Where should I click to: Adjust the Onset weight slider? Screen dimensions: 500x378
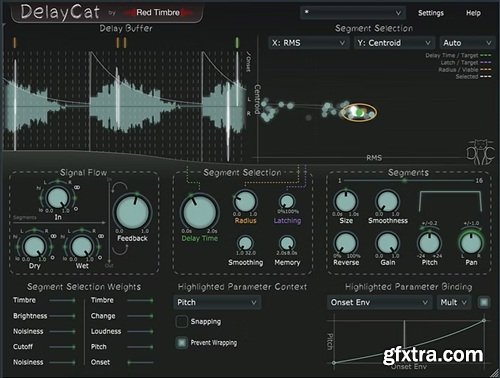tap(140, 362)
